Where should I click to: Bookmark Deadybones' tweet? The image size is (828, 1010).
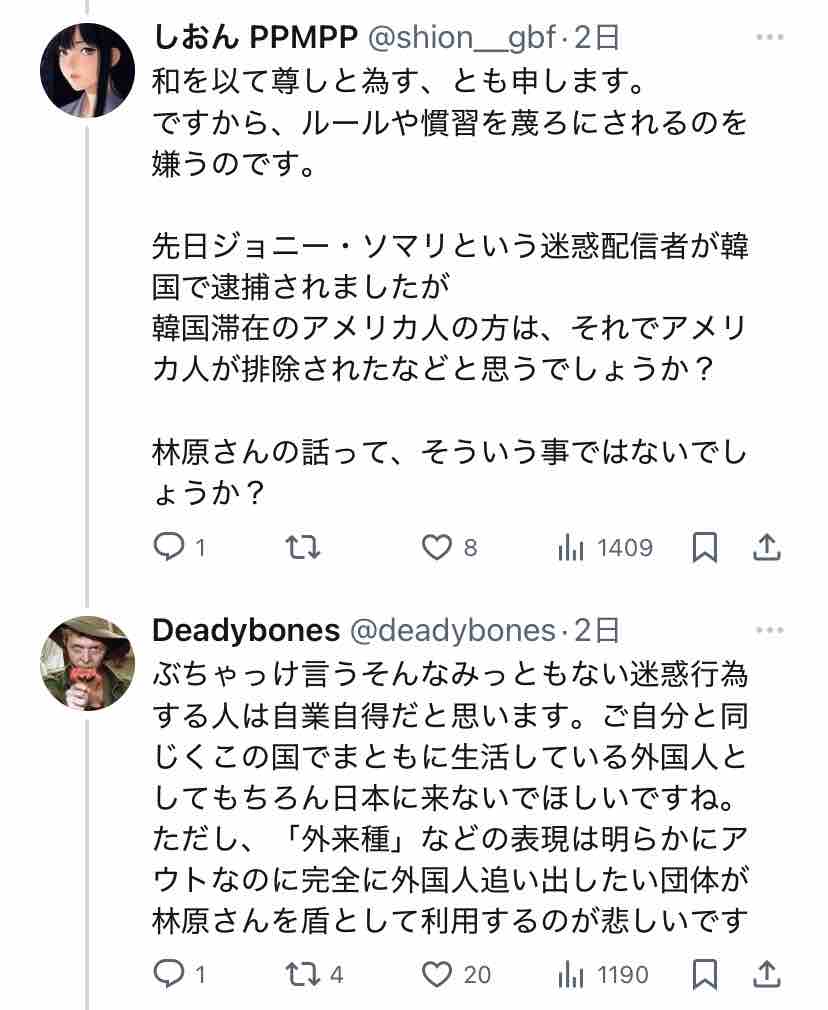704,973
